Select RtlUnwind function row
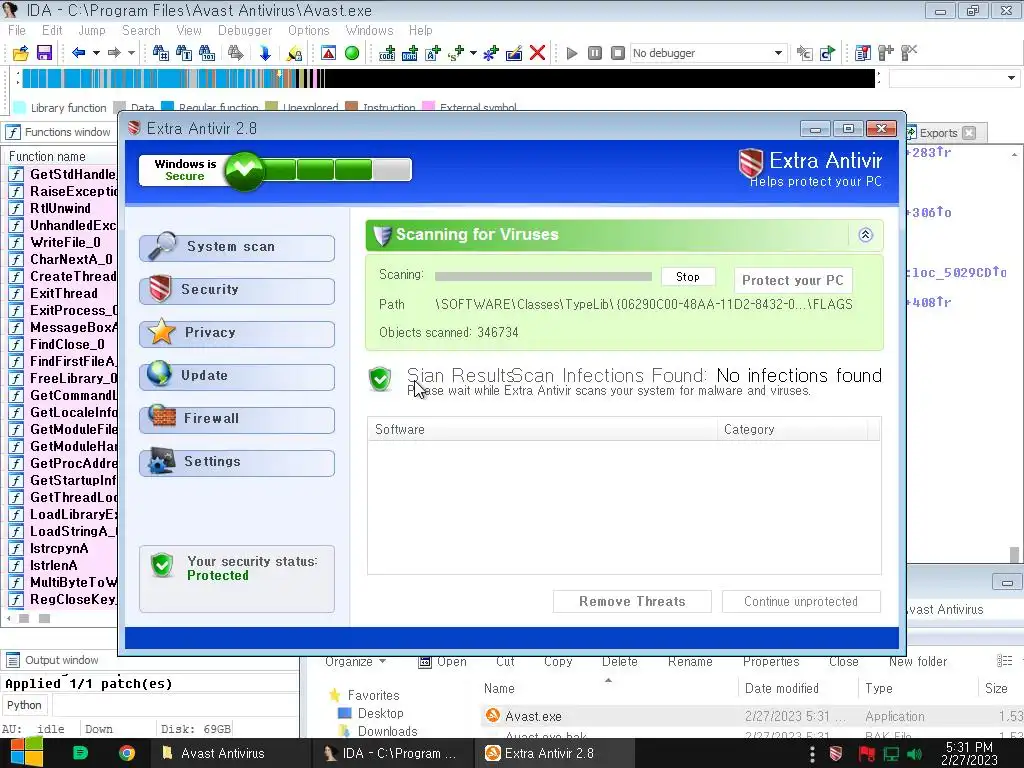Viewport: 1024px width, 768px height. pyautogui.click(x=63, y=208)
